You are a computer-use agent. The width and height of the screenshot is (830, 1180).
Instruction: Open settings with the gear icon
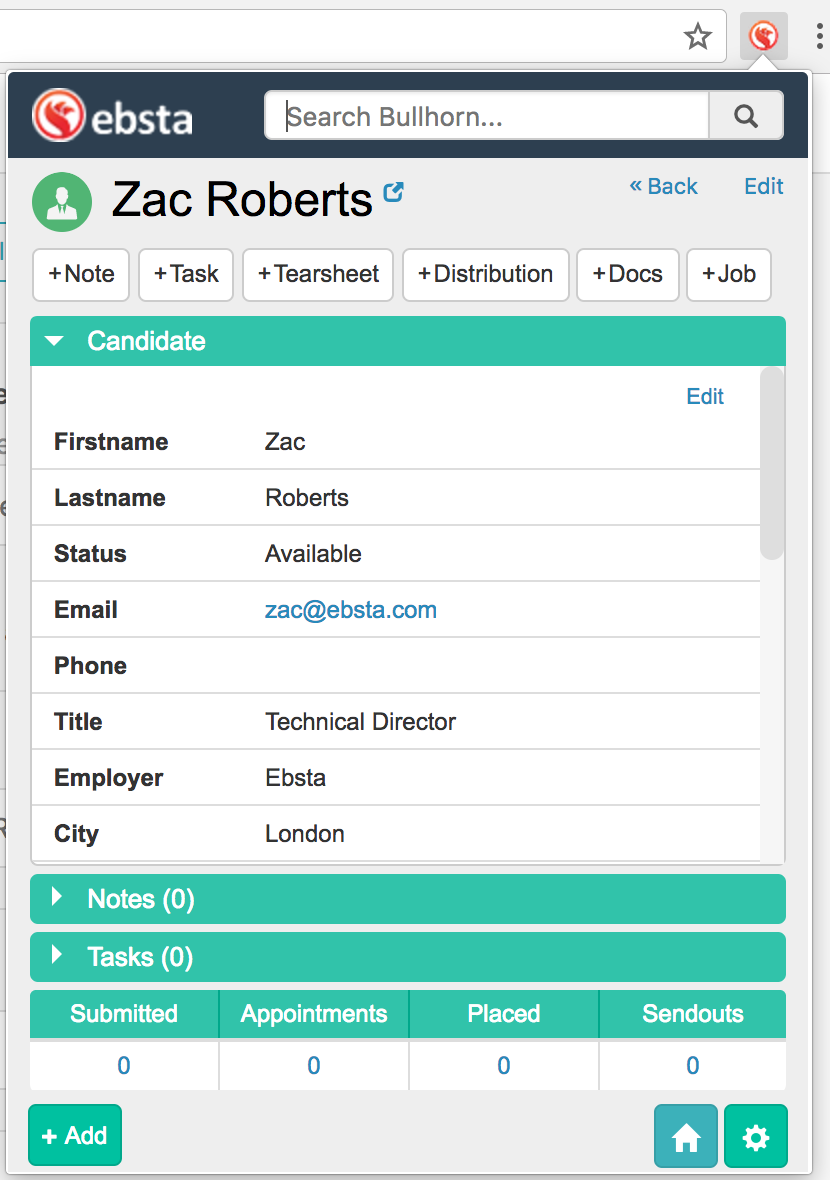[756, 1136]
